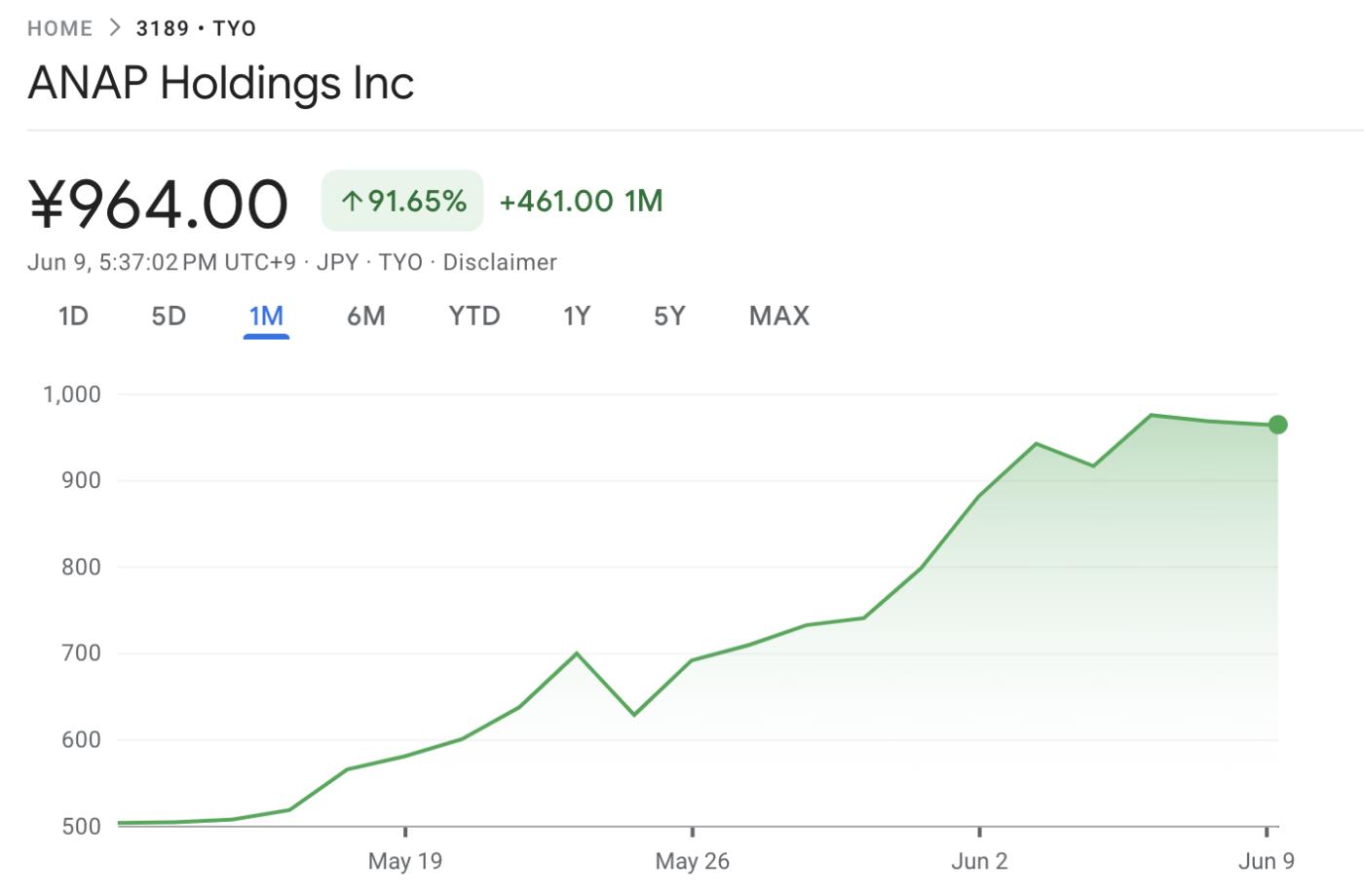Select the 1Y chart view
Image resolution: width=1364 pixels, height=896 pixels.
coord(576,316)
